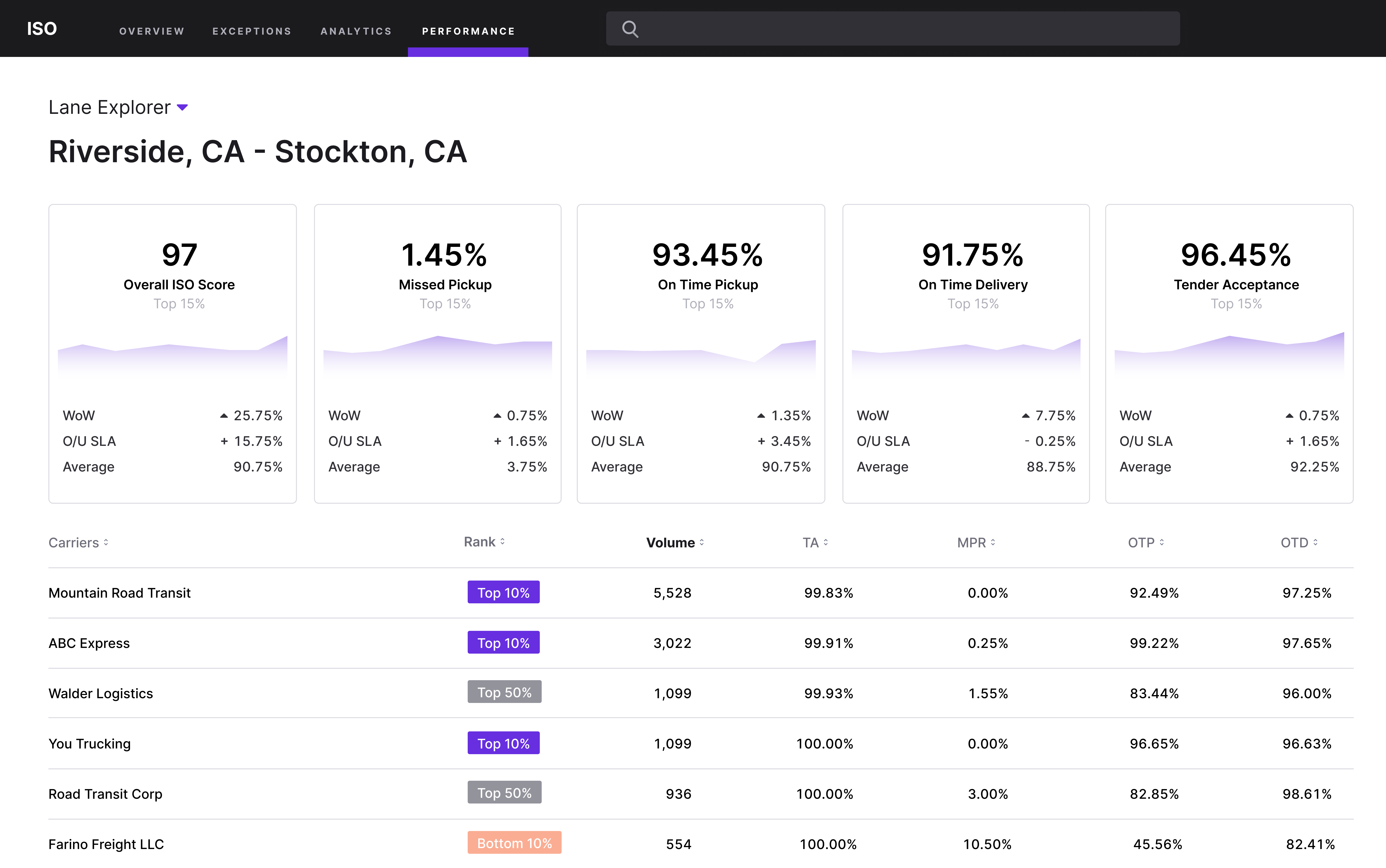Screen dimensions: 1386x868
Task: Click Average 88.75% in On Time Delivery card
Action: click(x=1051, y=467)
